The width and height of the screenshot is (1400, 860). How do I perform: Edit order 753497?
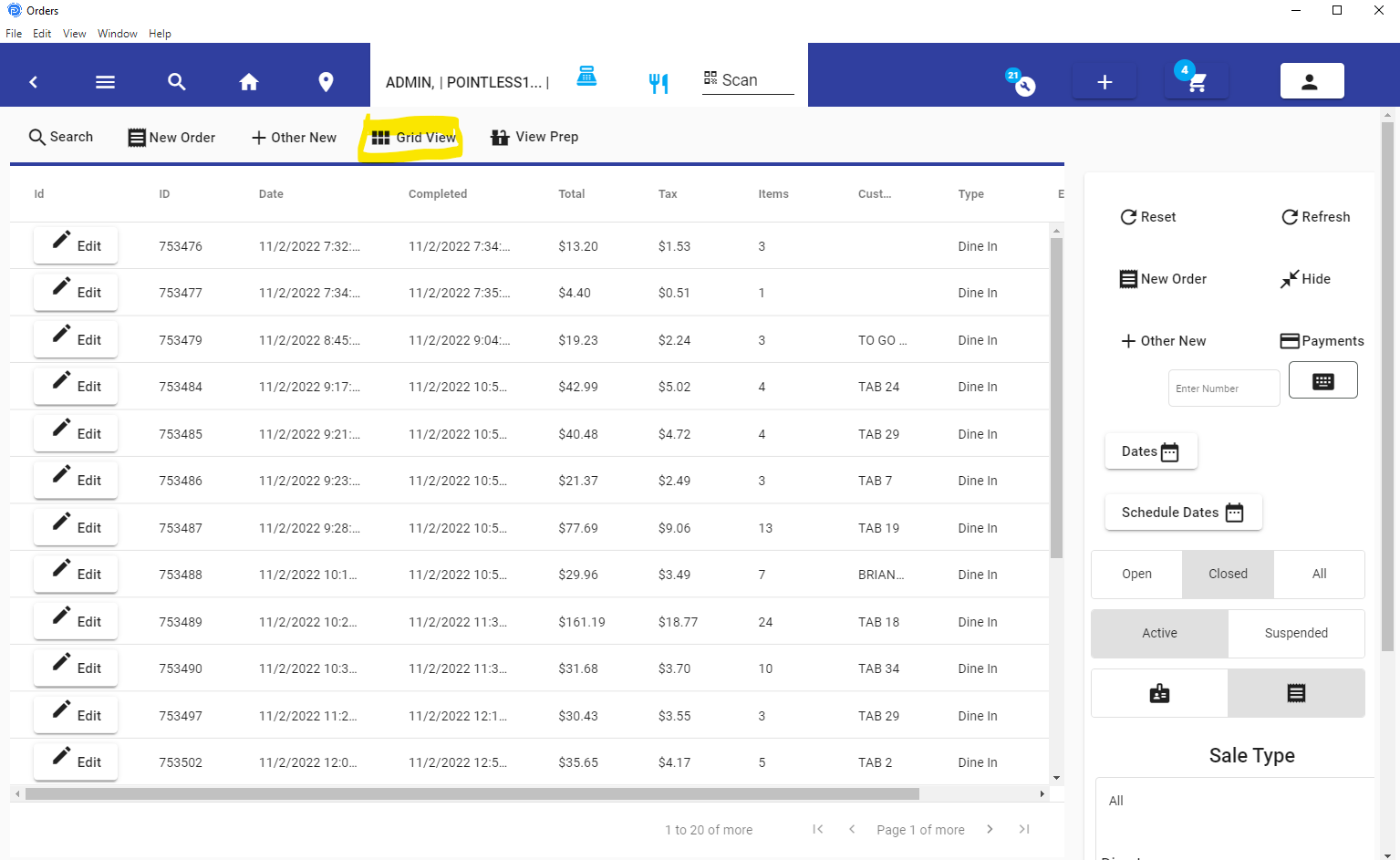coord(76,715)
